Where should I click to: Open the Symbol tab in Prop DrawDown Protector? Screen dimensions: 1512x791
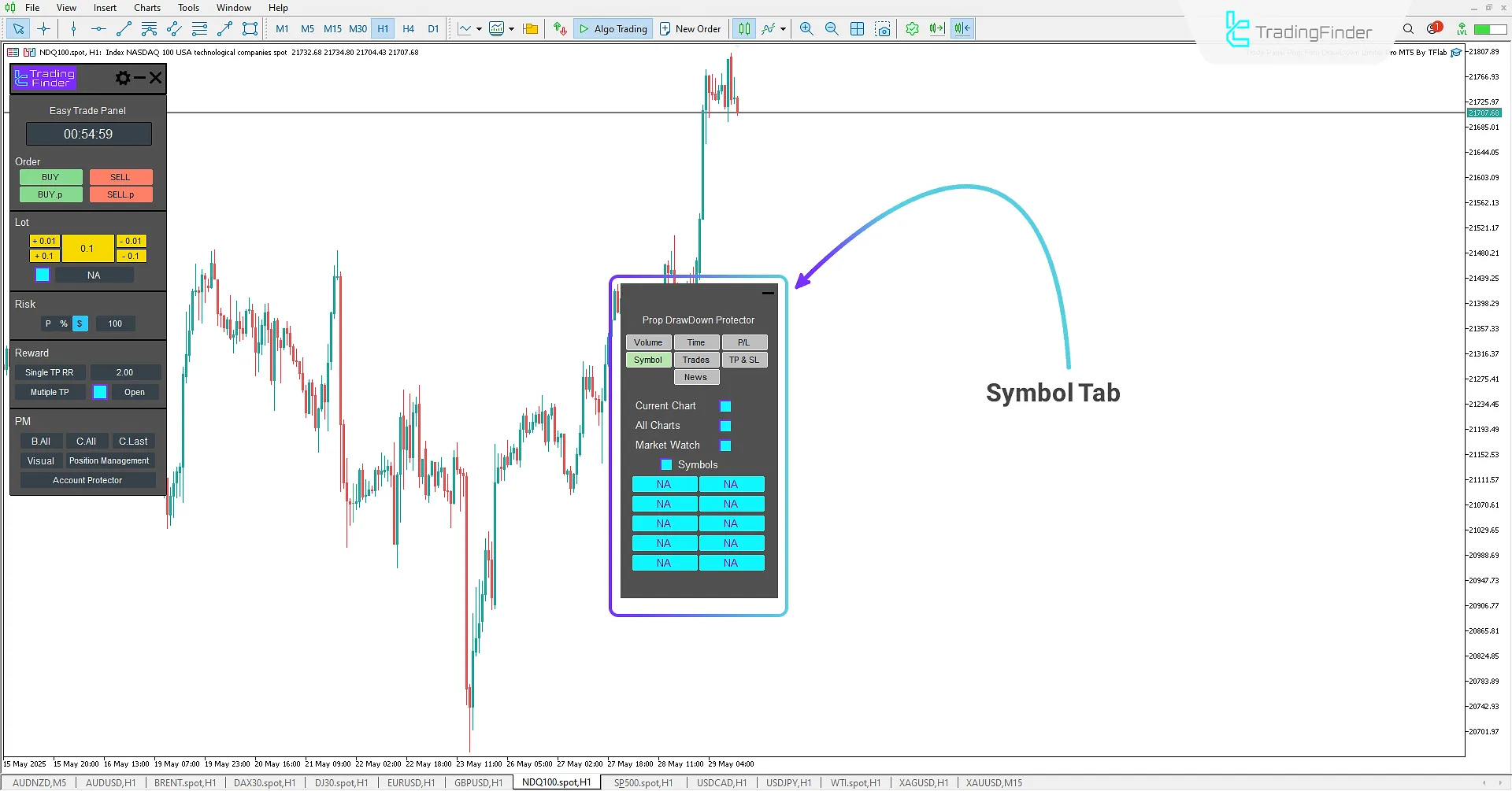coord(648,360)
